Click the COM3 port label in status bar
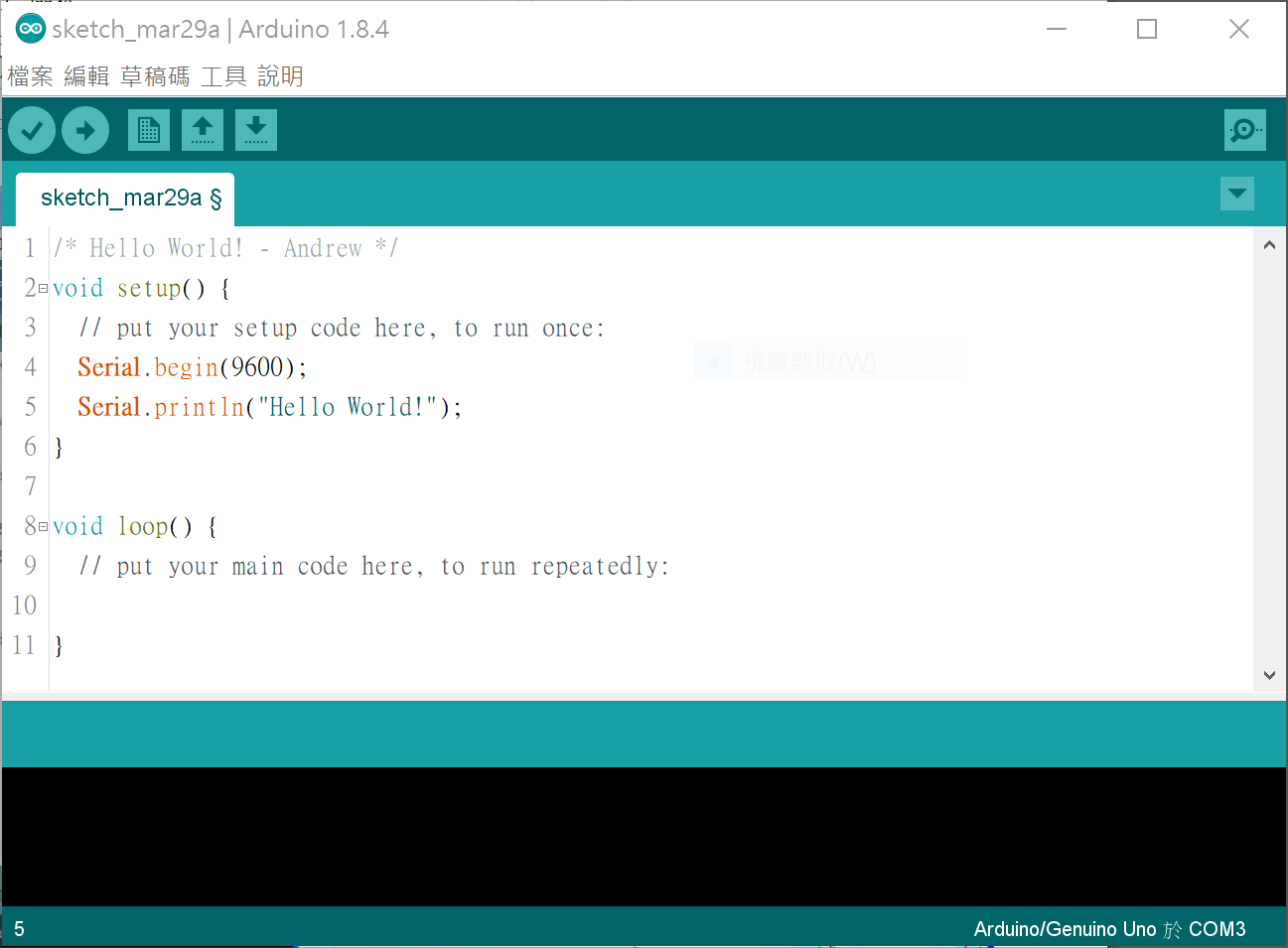 (1218, 929)
